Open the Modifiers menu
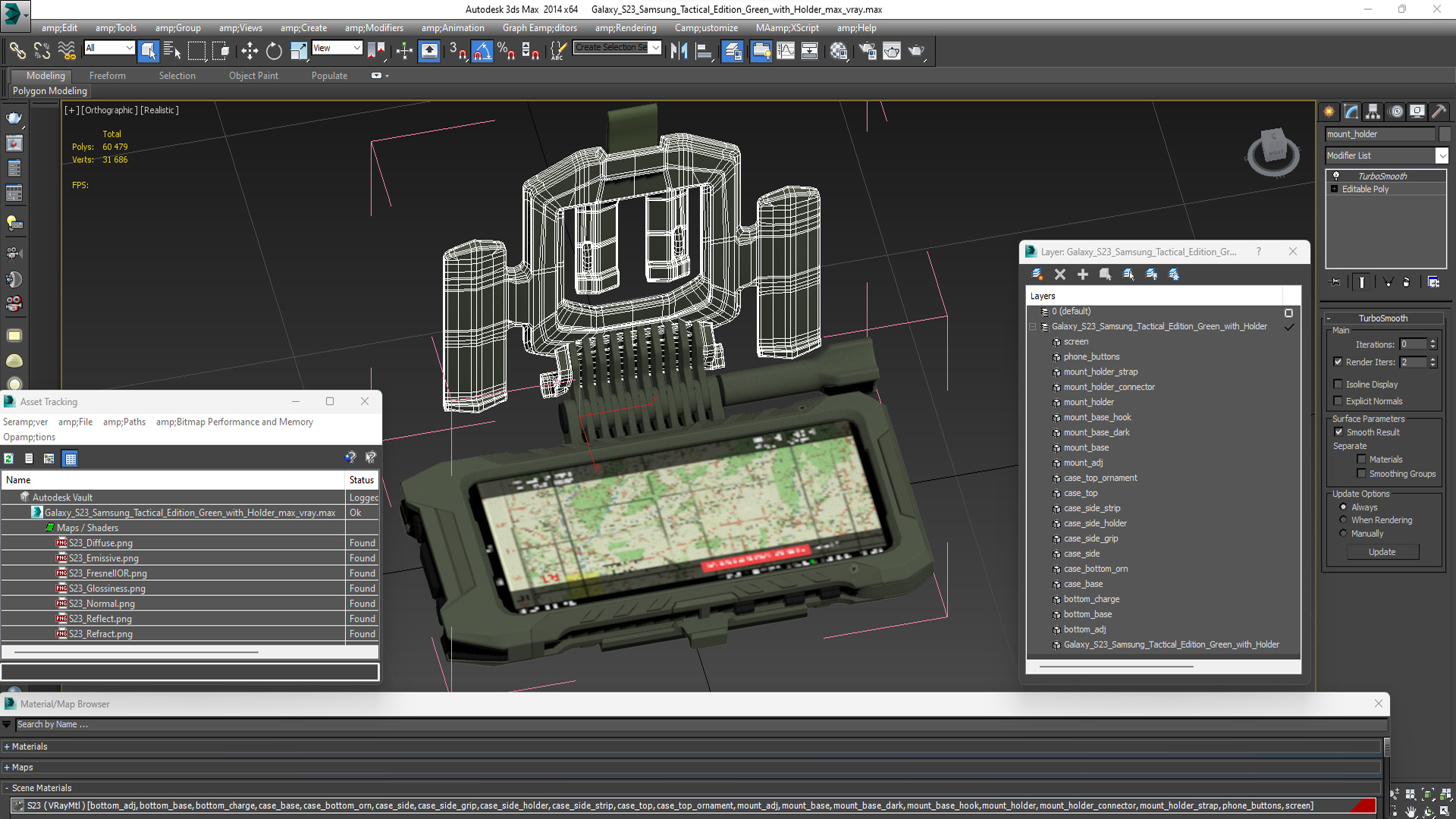The image size is (1456, 819). click(x=374, y=28)
